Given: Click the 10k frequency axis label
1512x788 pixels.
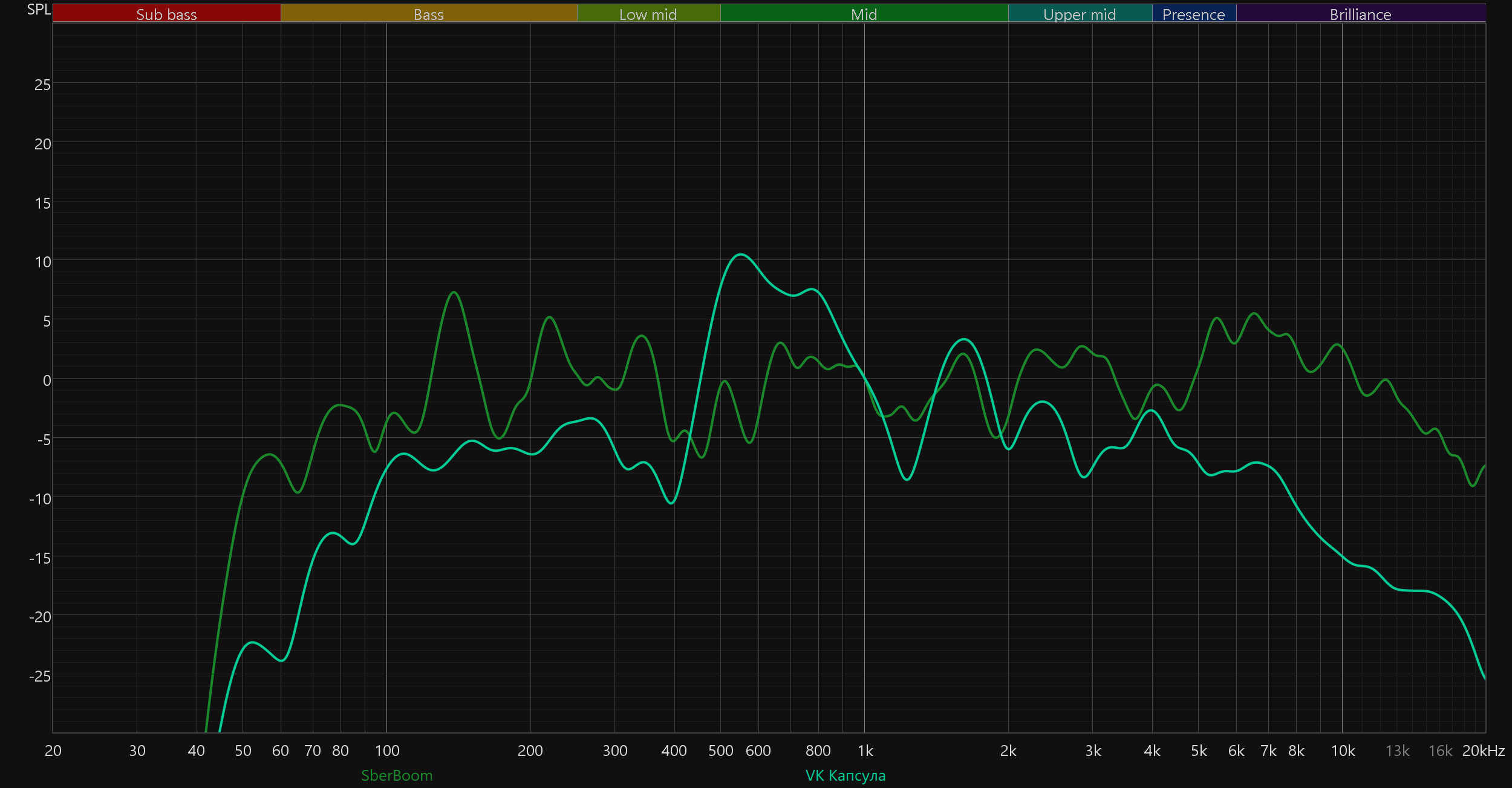Looking at the screenshot, I should pos(1343,751).
